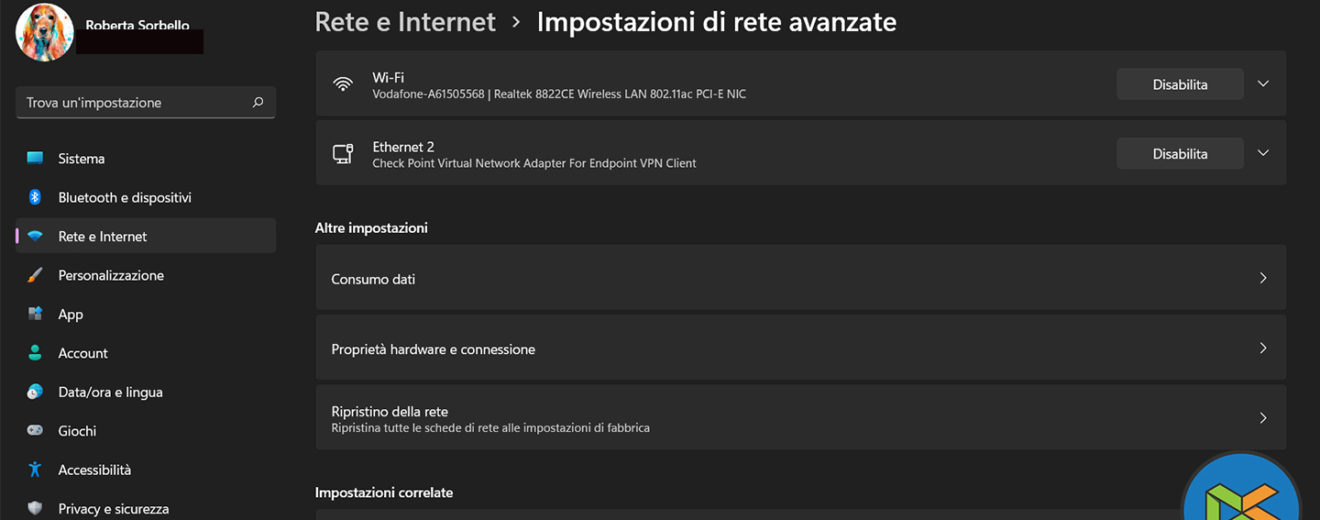Viewport: 1320px width, 520px height.
Task: Disable the Ethernet 2 adapter
Action: click(x=1179, y=154)
